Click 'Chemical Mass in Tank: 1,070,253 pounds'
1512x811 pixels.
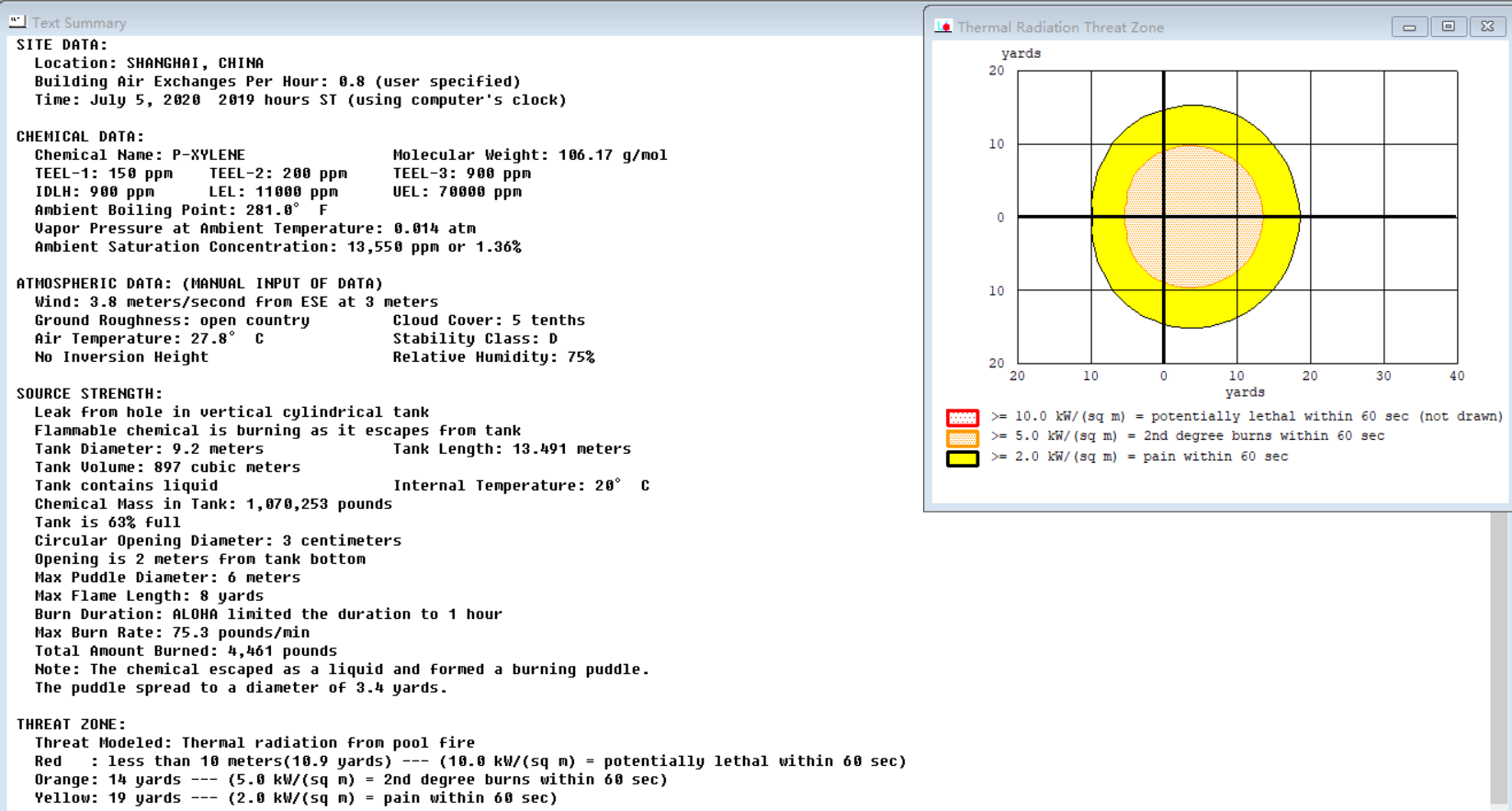click(213, 504)
